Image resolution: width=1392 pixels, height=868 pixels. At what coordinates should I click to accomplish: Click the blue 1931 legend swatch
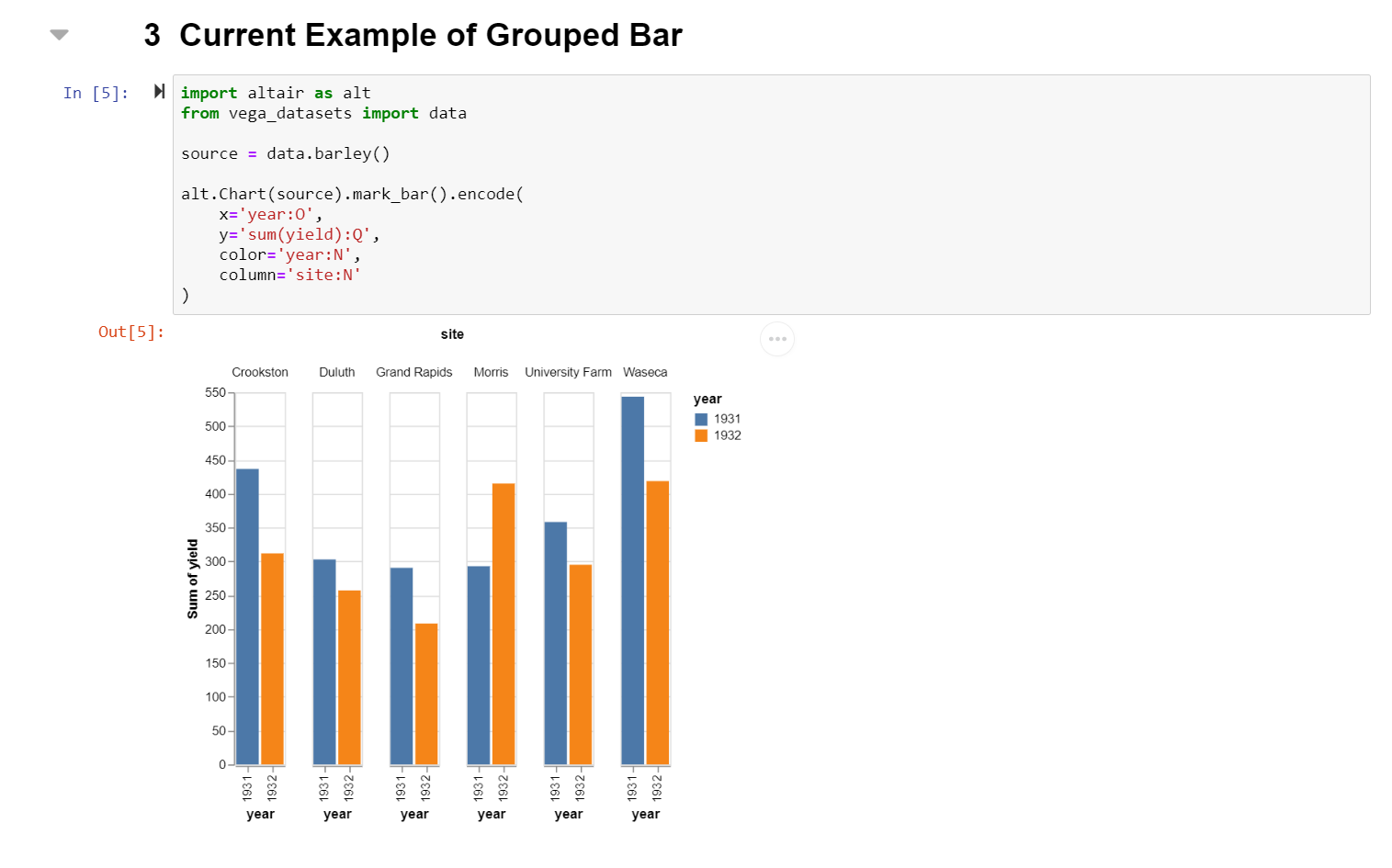[700, 418]
